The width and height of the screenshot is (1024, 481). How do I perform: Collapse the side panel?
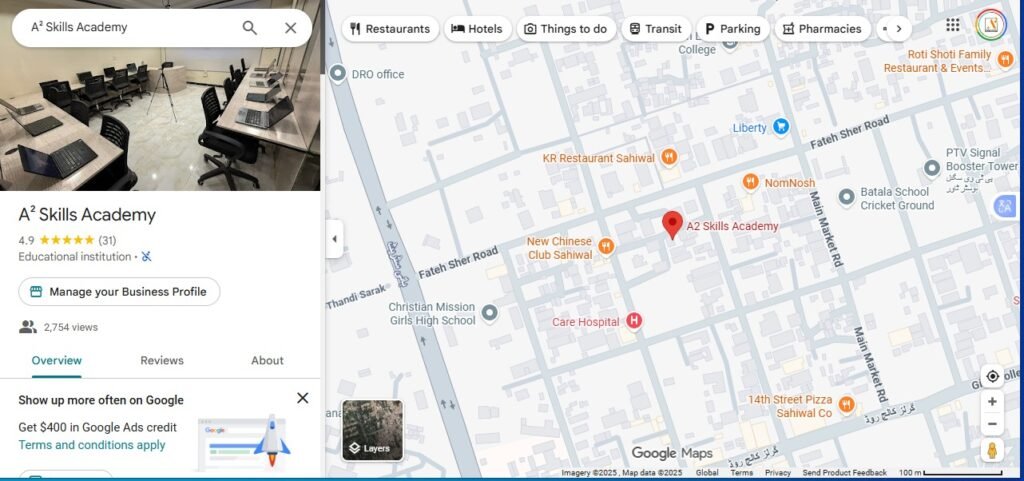click(x=334, y=239)
